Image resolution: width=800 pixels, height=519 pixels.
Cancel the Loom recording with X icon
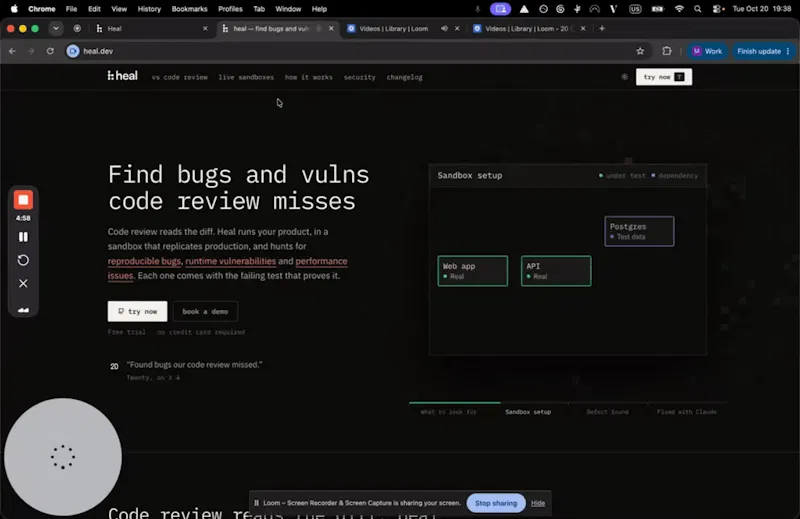coord(23,283)
